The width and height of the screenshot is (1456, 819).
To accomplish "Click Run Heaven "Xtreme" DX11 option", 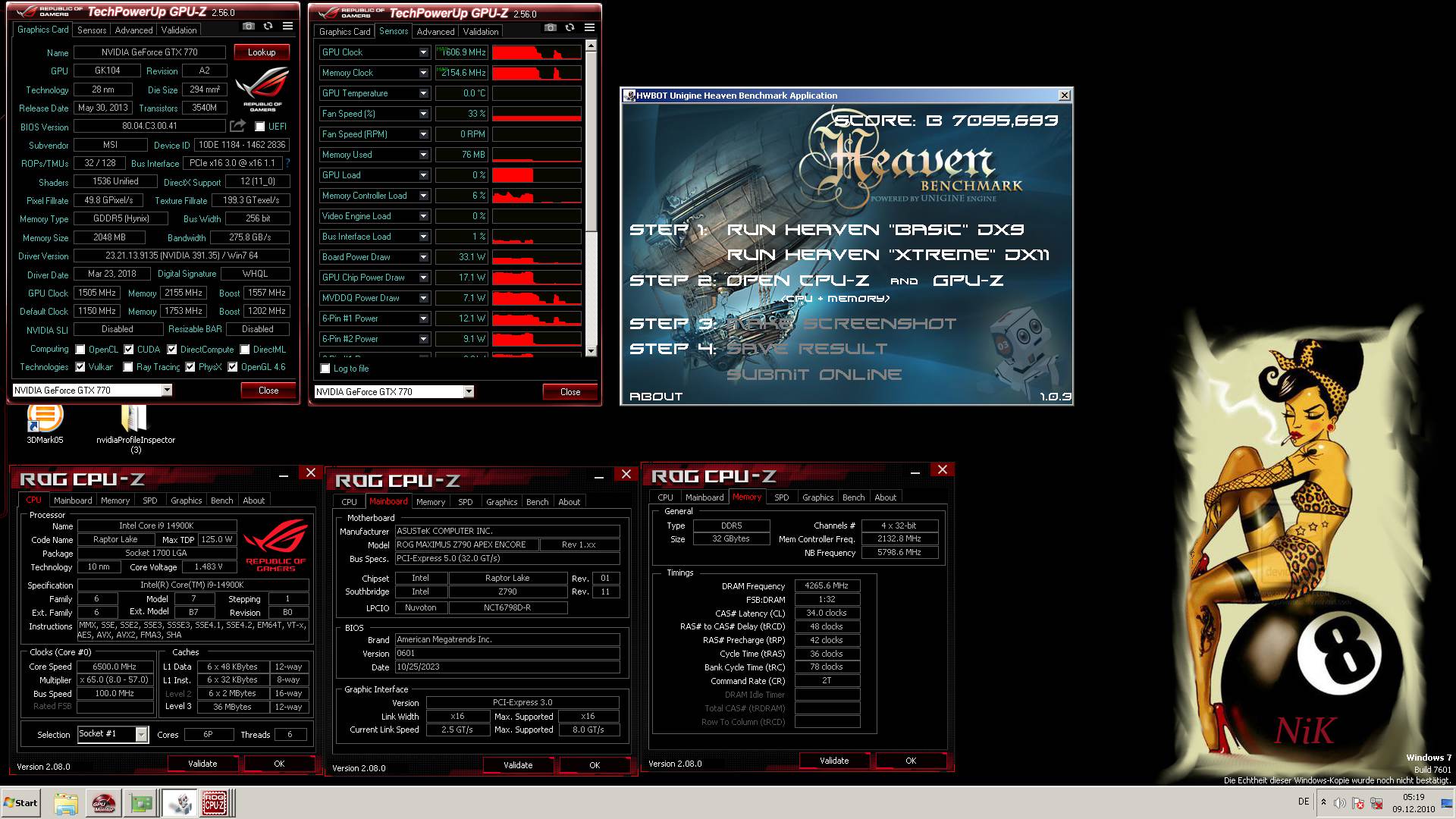I will [888, 255].
